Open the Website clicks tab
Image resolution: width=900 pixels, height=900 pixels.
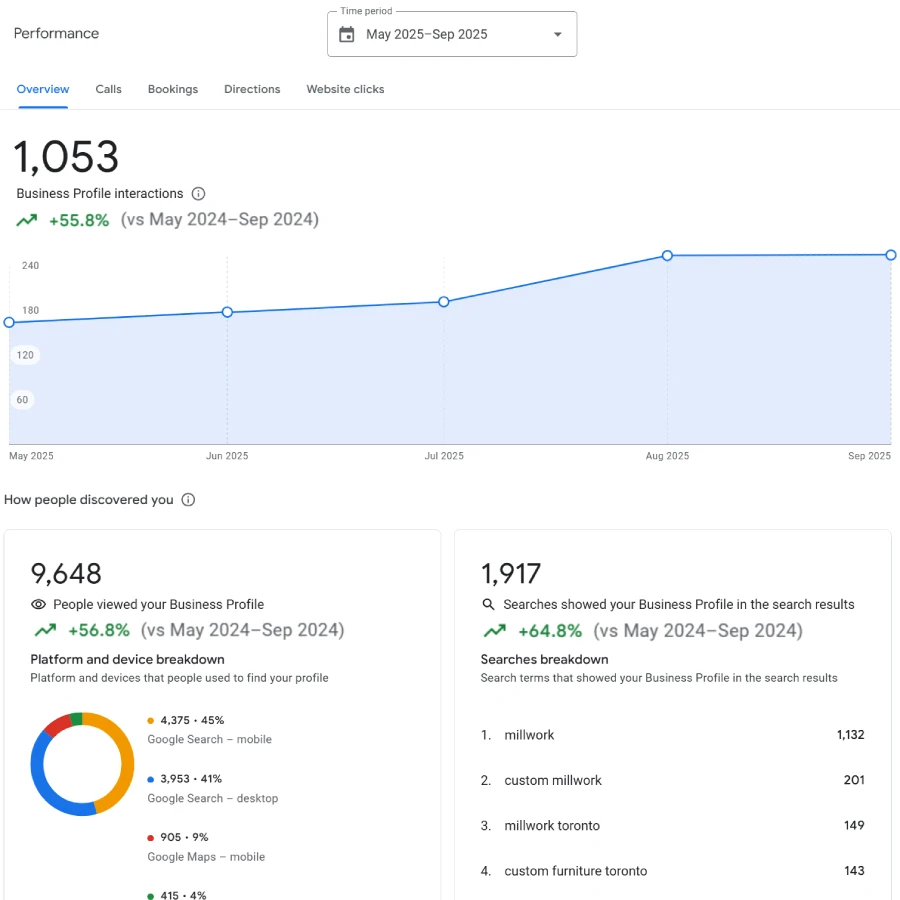tap(345, 89)
